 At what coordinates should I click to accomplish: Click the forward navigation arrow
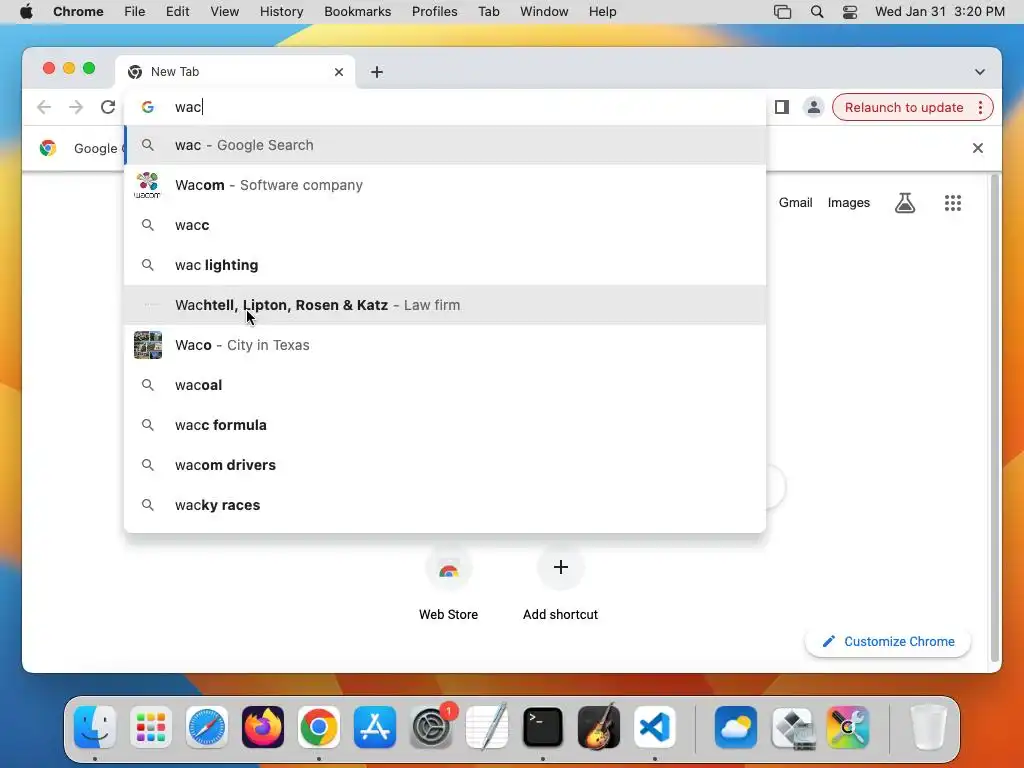(x=76, y=107)
